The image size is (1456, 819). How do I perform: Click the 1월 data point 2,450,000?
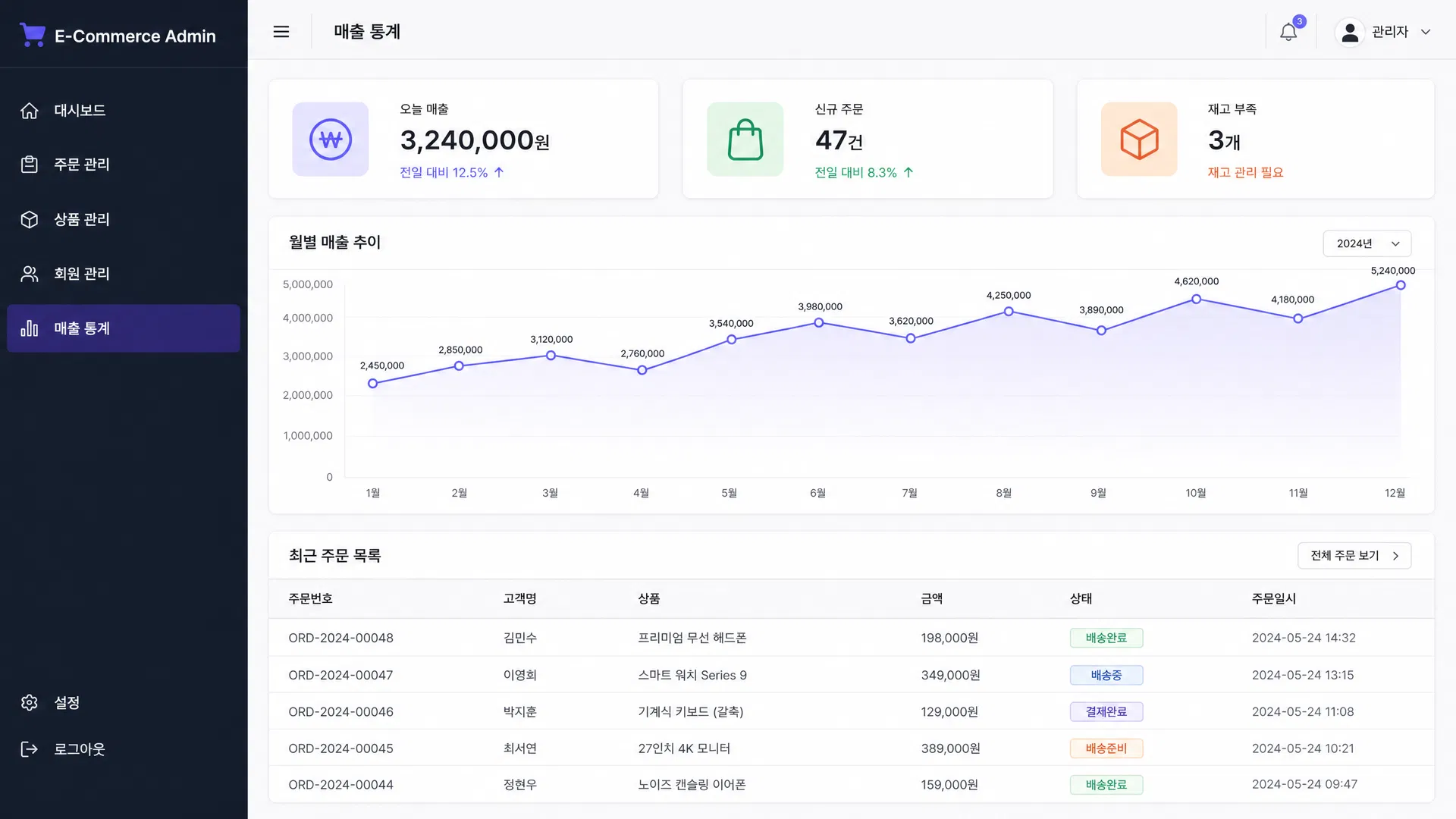tap(372, 384)
